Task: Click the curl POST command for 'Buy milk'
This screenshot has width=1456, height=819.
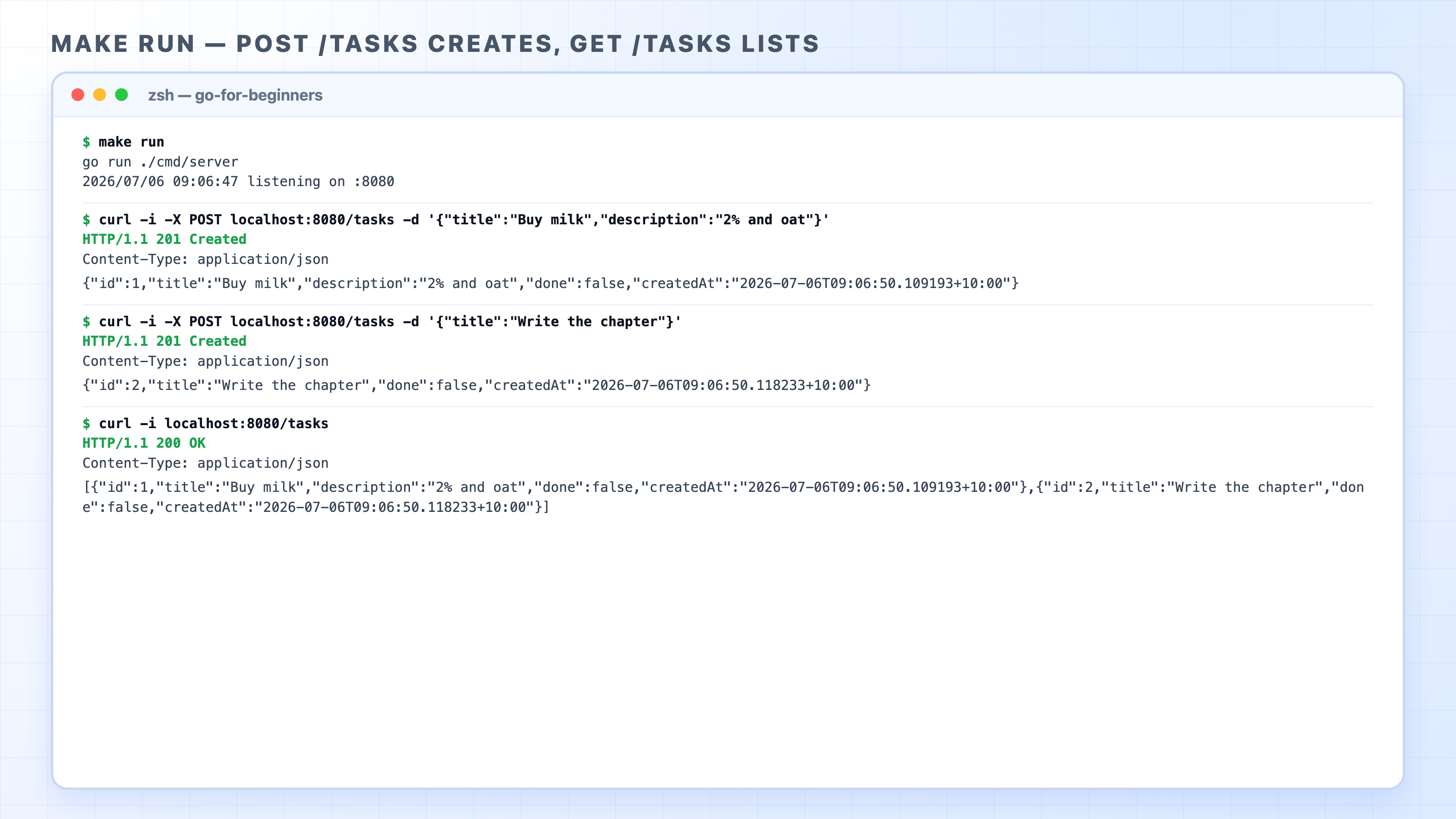Action: tap(455, 220)
